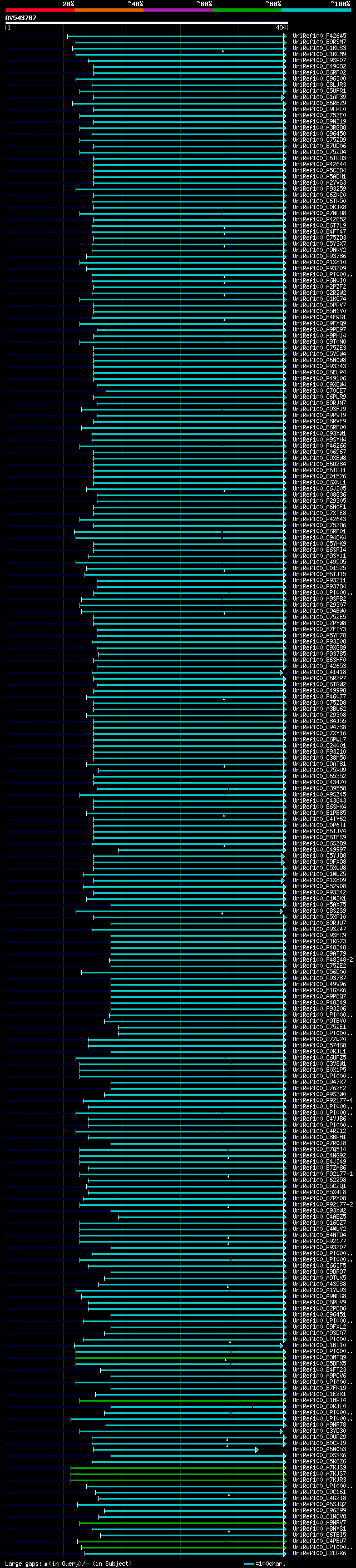This screenshot has width=356, height=1568.
Task: Select the AV543767 query name
Action: point(21,18)
